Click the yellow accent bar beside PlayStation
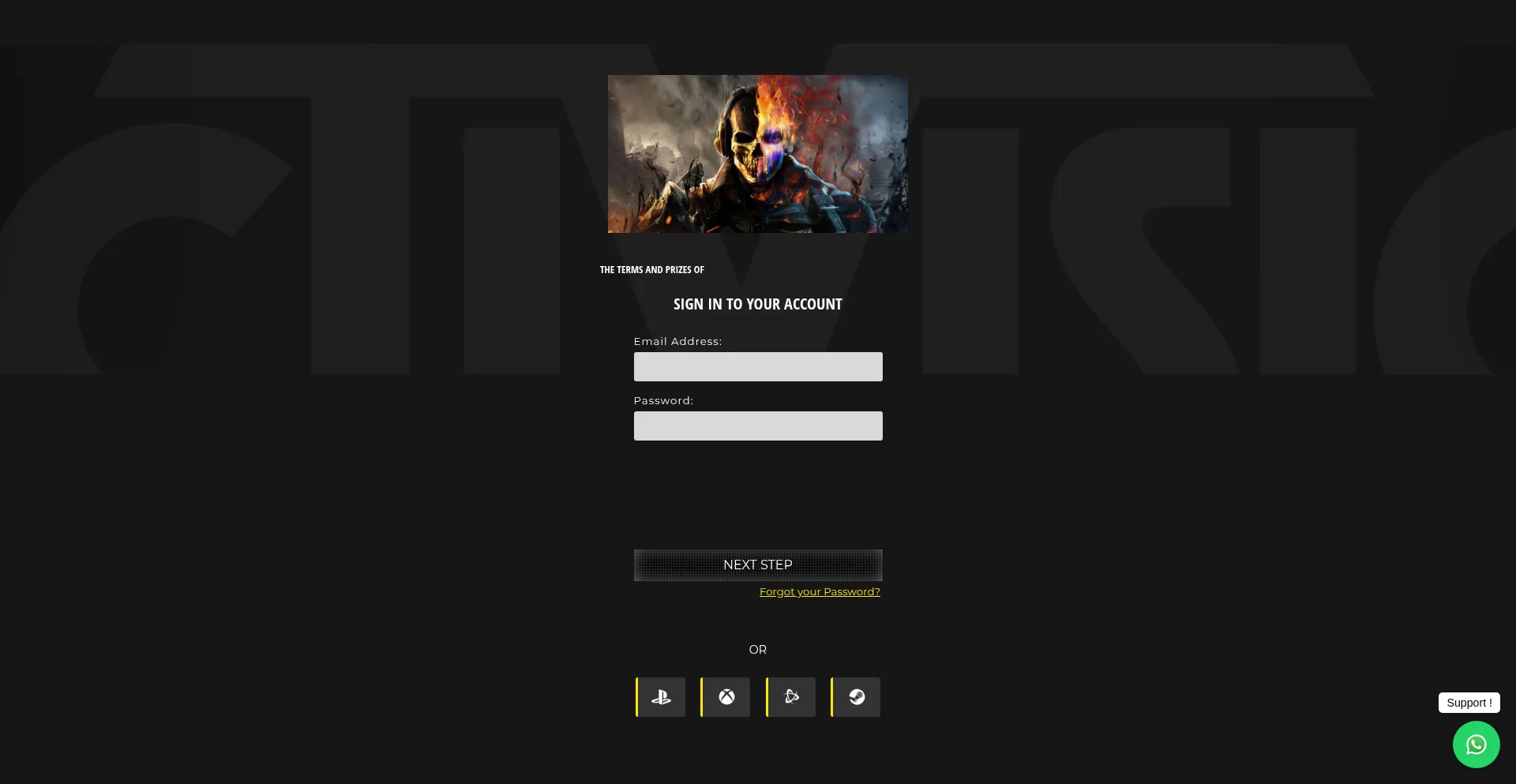 pyautogui.click(x=636, y=697)
